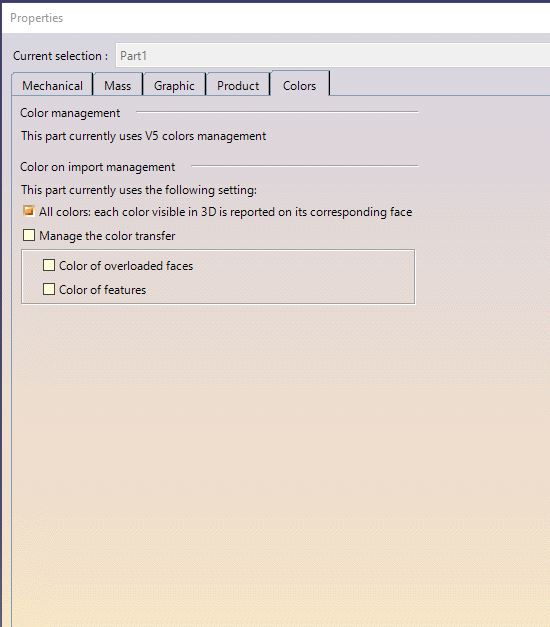Image resolution: width=550 pixels, height=627 pixels.
Task: Select the Graphic tab
Action: pyautogui.click(x=174, y=85)
